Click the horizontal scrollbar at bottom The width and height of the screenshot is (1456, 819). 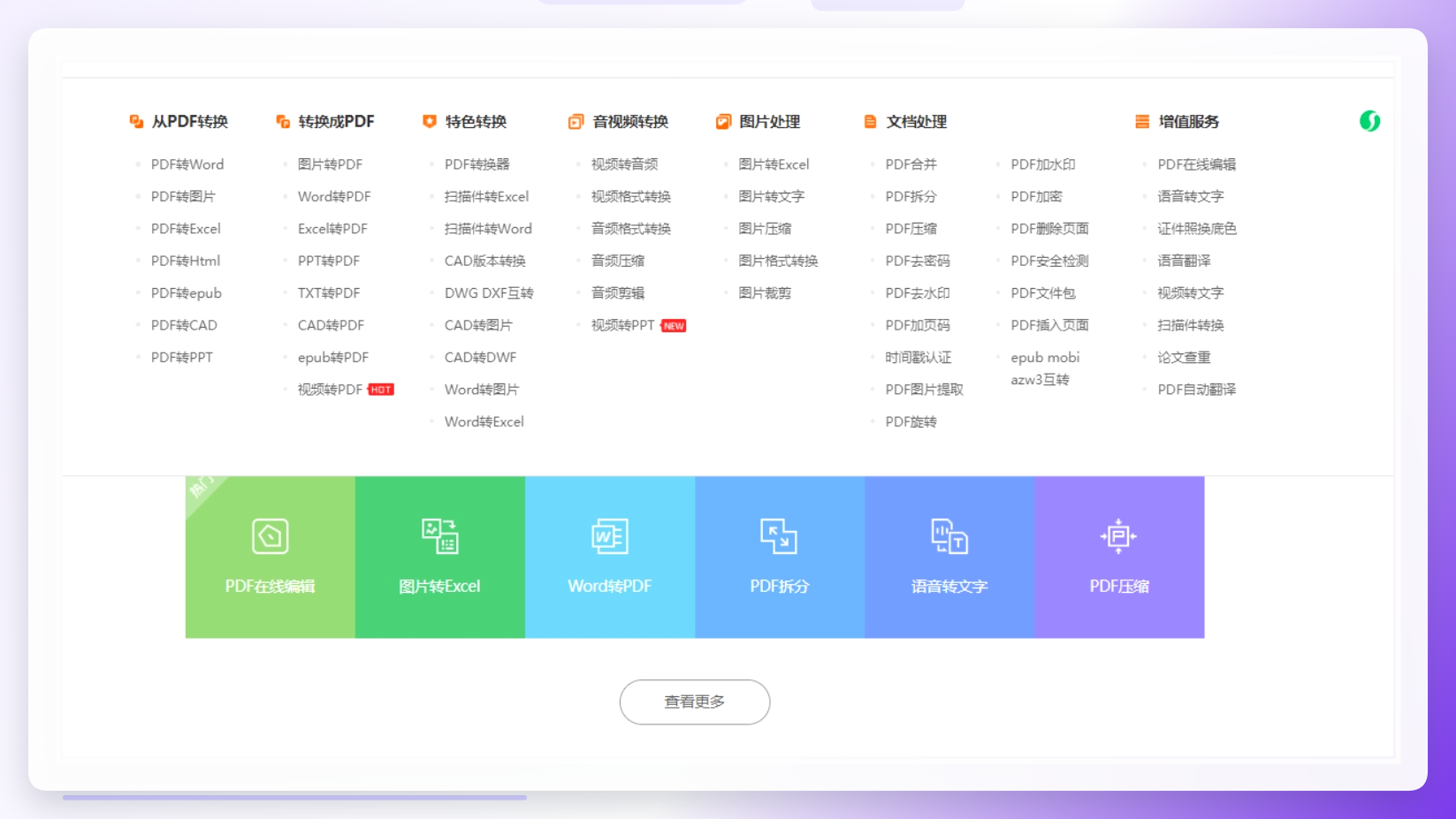pyautogui.click(x=294, y=797)
